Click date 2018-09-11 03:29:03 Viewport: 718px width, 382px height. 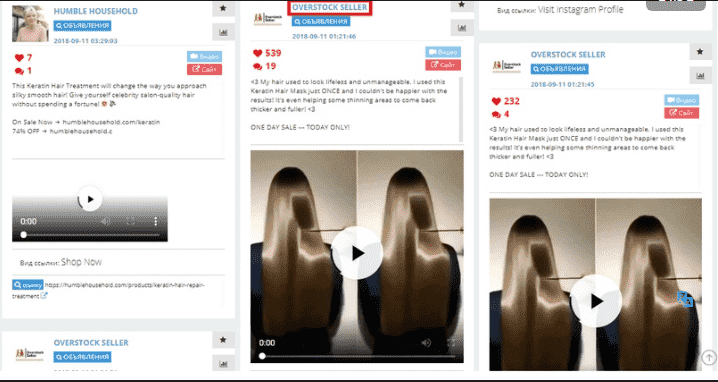click(x=85, y=41)
